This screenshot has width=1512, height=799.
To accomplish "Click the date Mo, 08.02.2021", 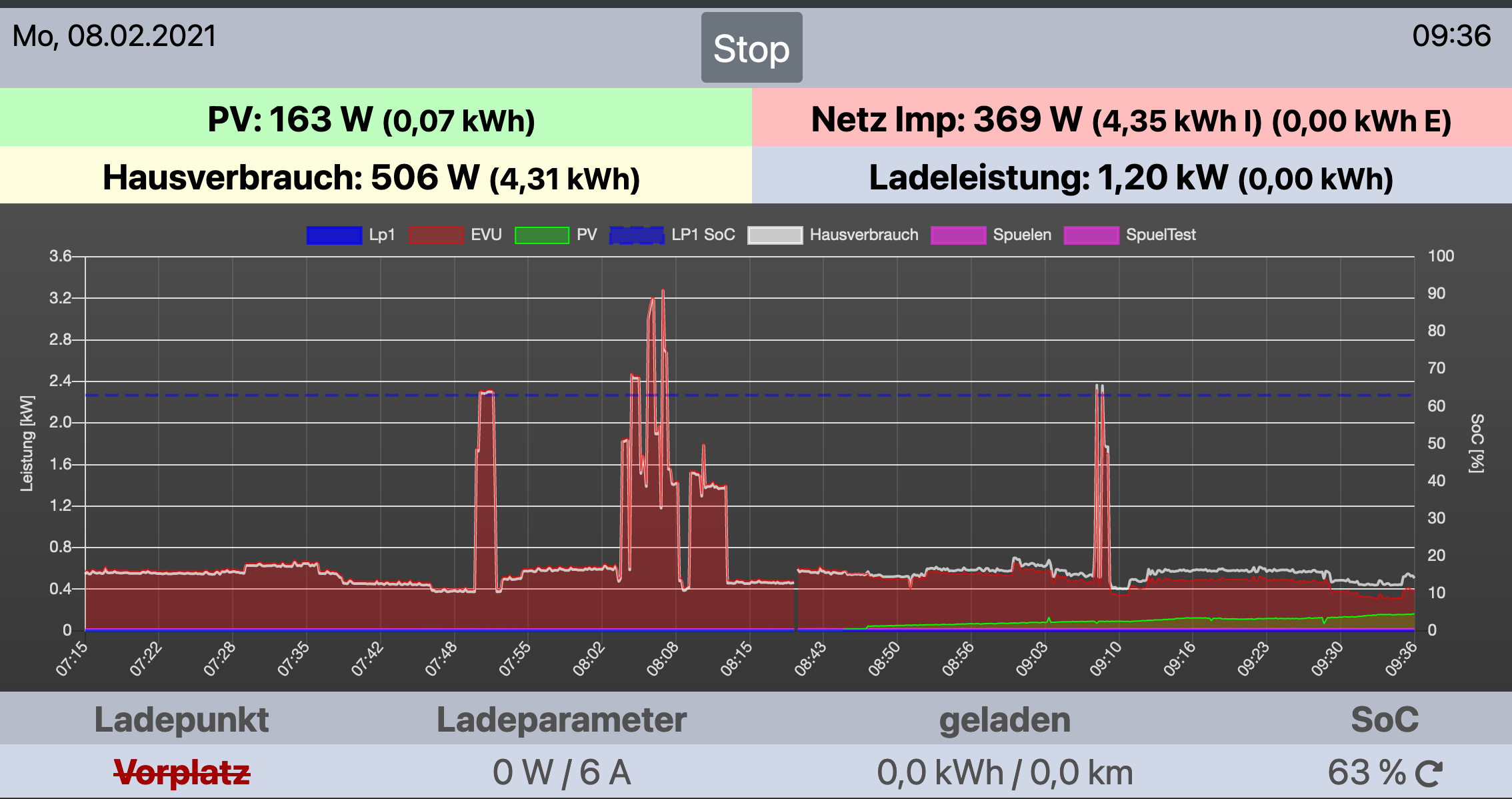I will click(115, 36).
